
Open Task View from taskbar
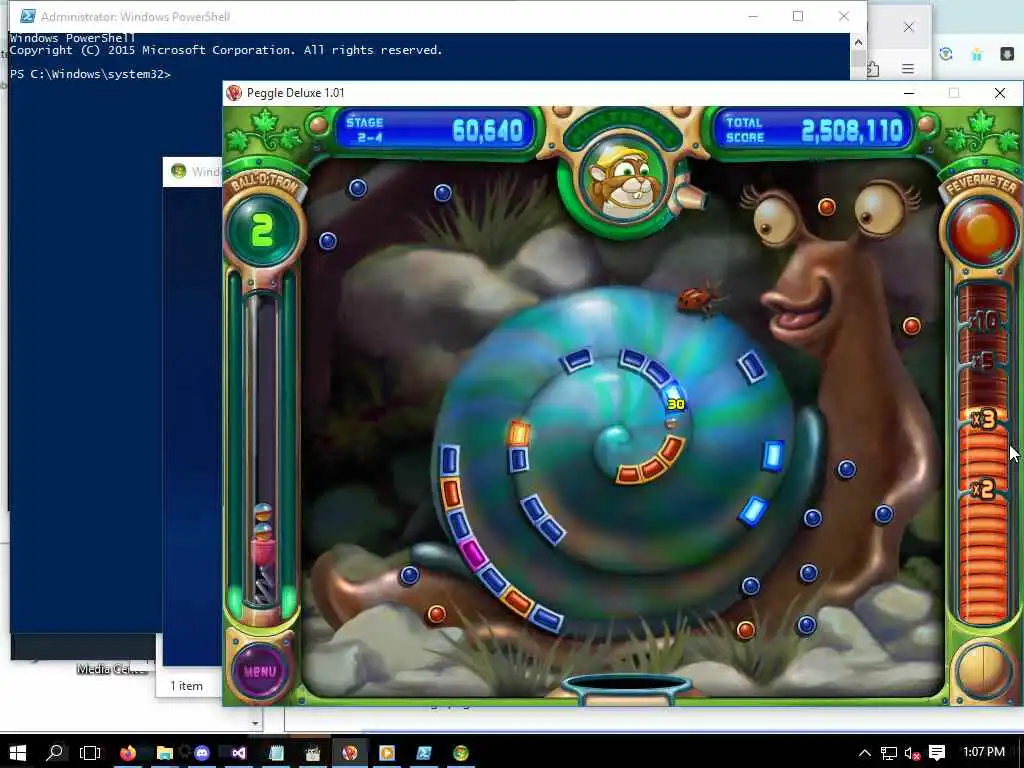pos(90,753)
